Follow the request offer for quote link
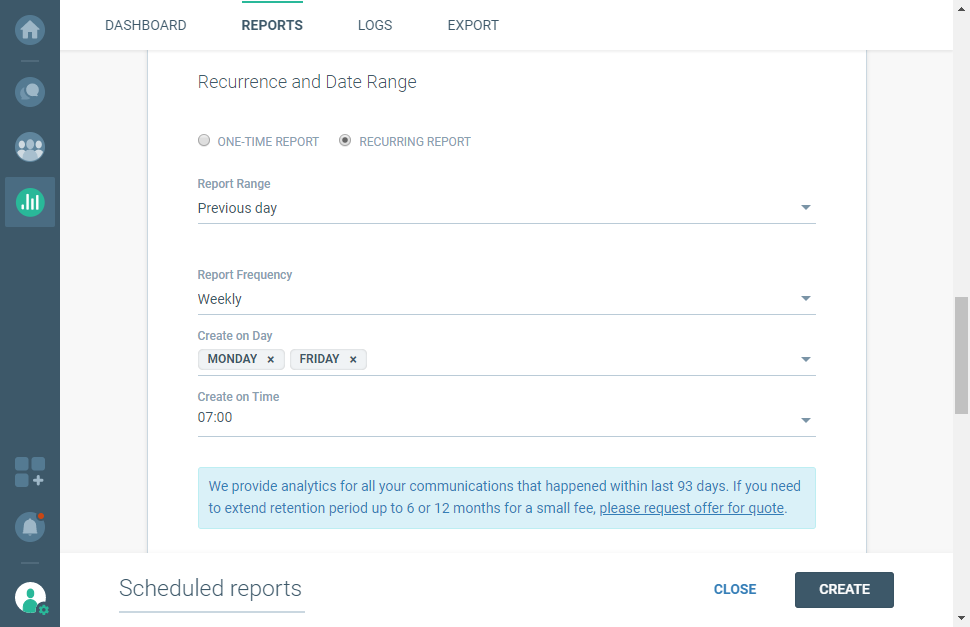970x627 pixels. (x=692, y=508)
